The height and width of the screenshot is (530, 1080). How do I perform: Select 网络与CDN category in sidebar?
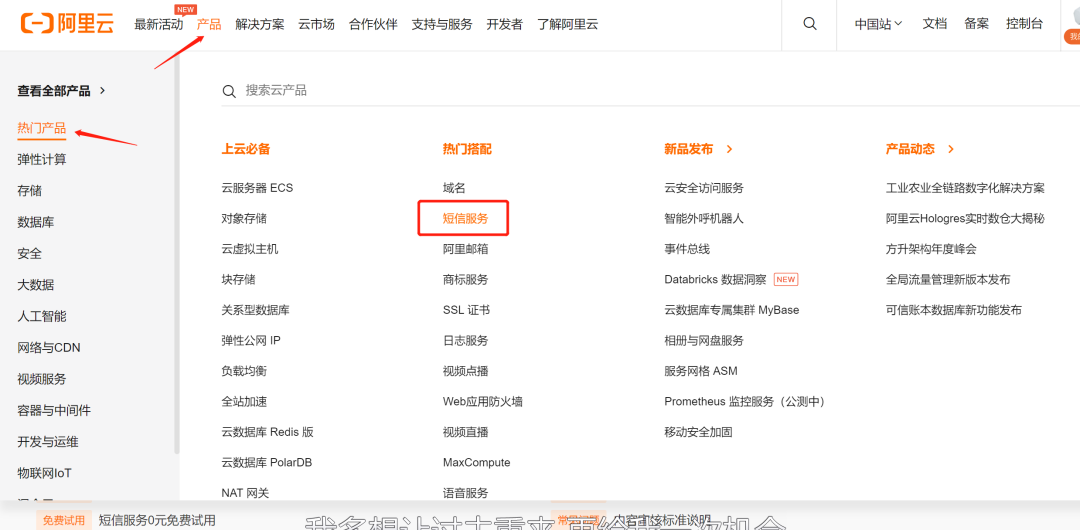tap(49, 347)
